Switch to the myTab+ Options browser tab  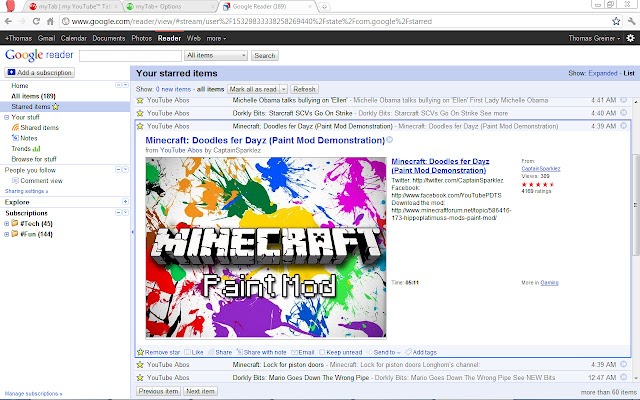(169, 7)
